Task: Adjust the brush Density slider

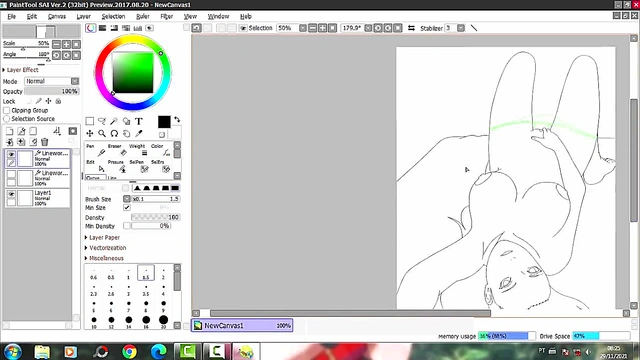Action: coord(155,217)
